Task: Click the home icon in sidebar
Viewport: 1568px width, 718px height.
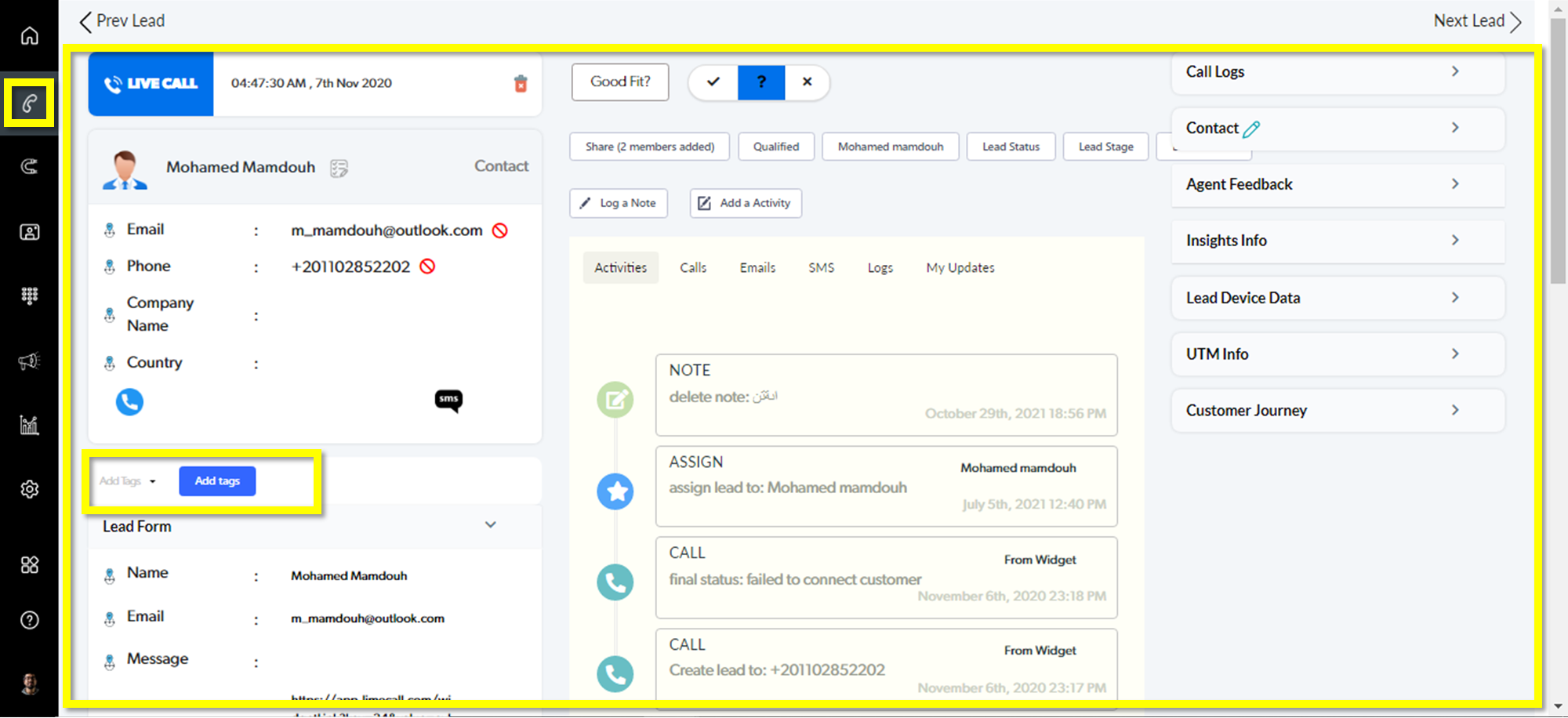Action: [x=29, y=36]
